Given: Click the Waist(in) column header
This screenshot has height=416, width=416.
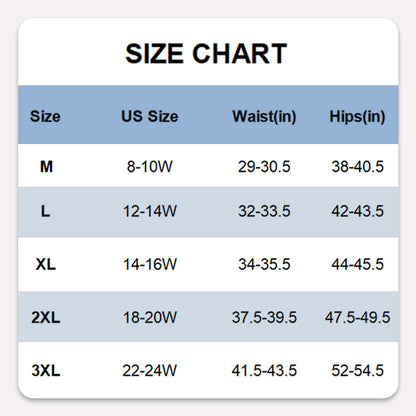Looking at the screenshot, I should [264, 117].
